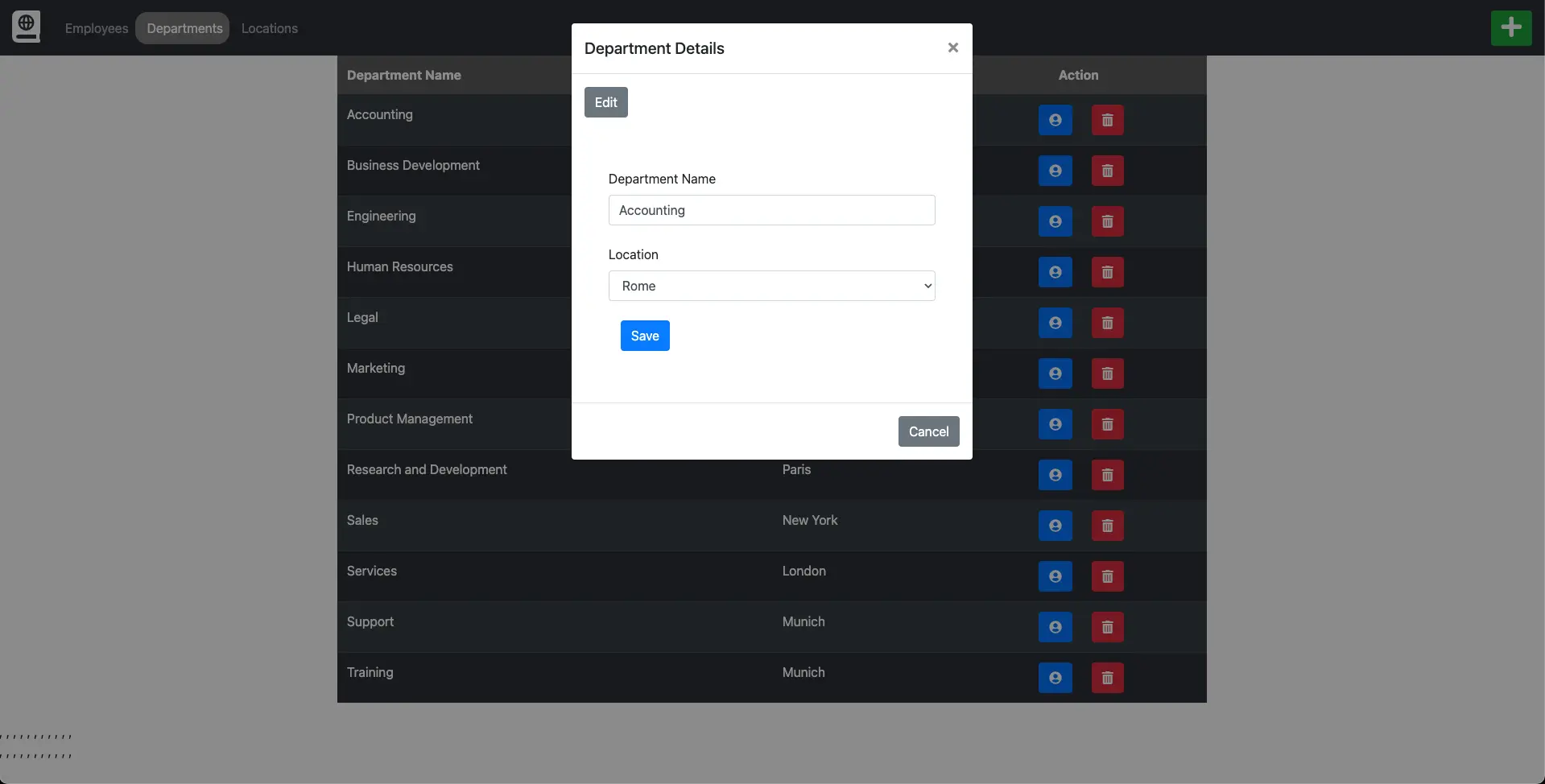
Task: Delete the Services department with trash icon
Action: coord(1107,577)
